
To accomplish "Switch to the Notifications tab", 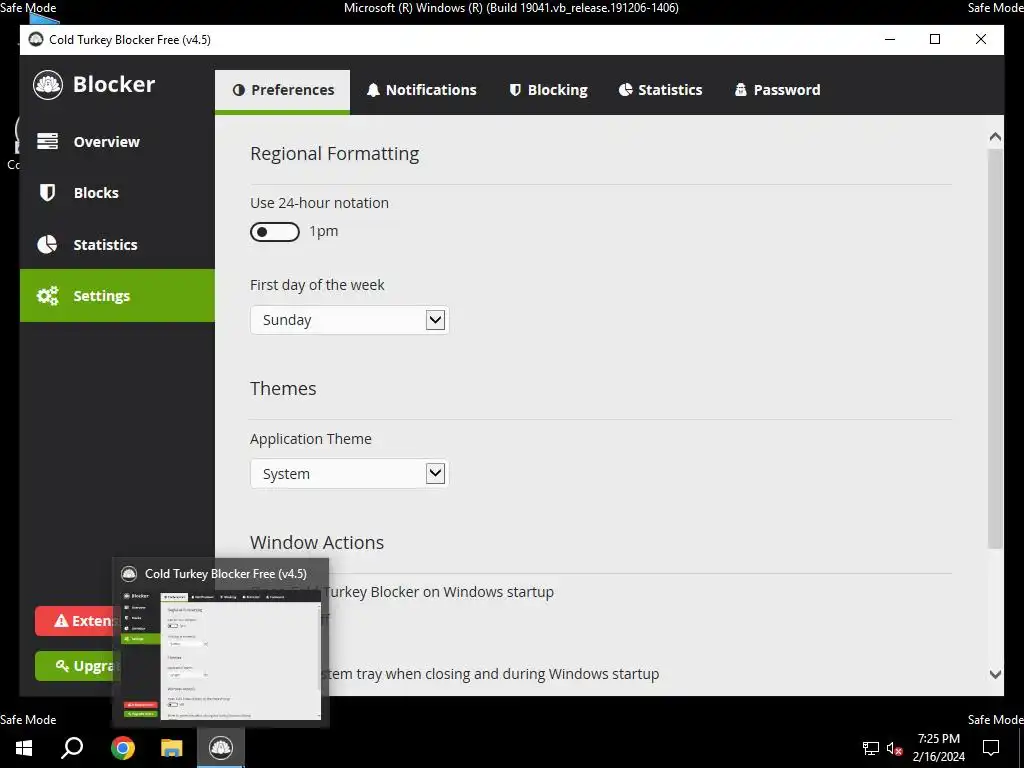I will (x=421, y=90).
